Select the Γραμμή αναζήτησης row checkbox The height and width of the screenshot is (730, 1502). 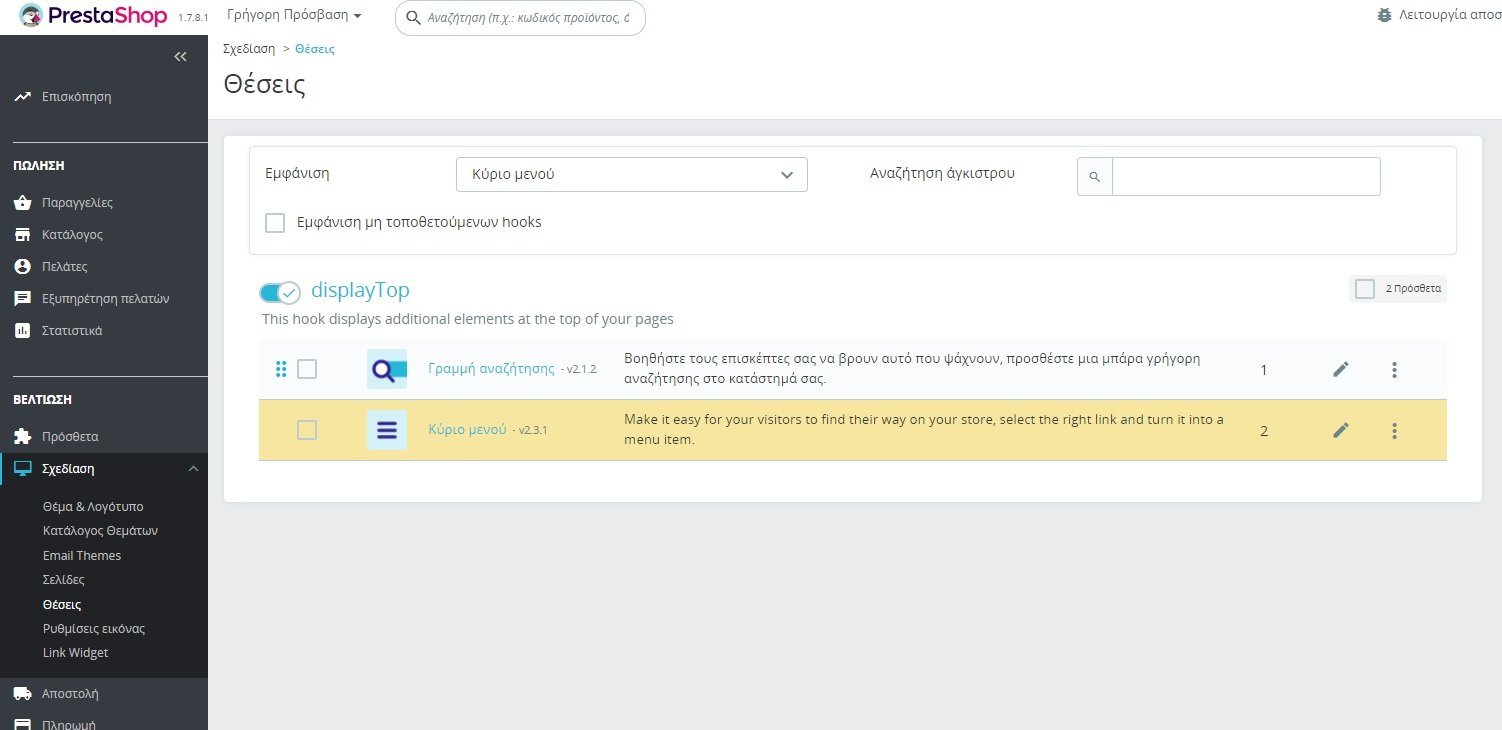point(307,369)
